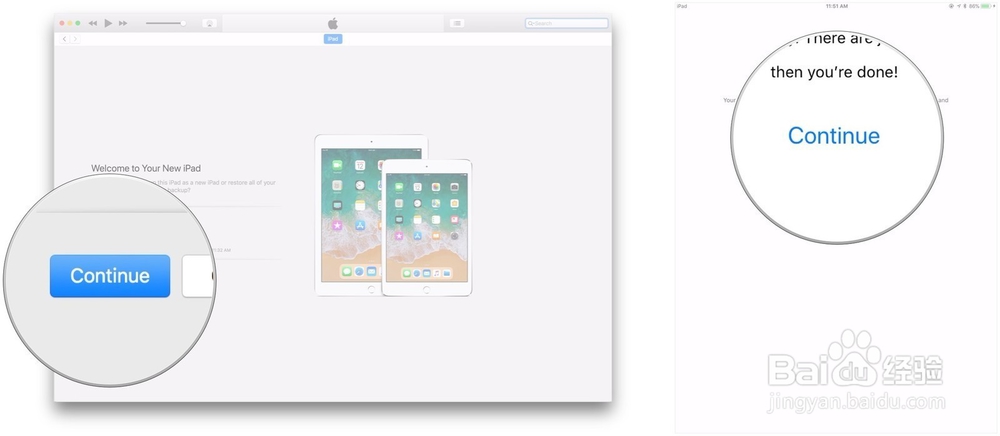Click the orientation lock icon on iPad
The image size is (1000, 436).
click(952, 6)
